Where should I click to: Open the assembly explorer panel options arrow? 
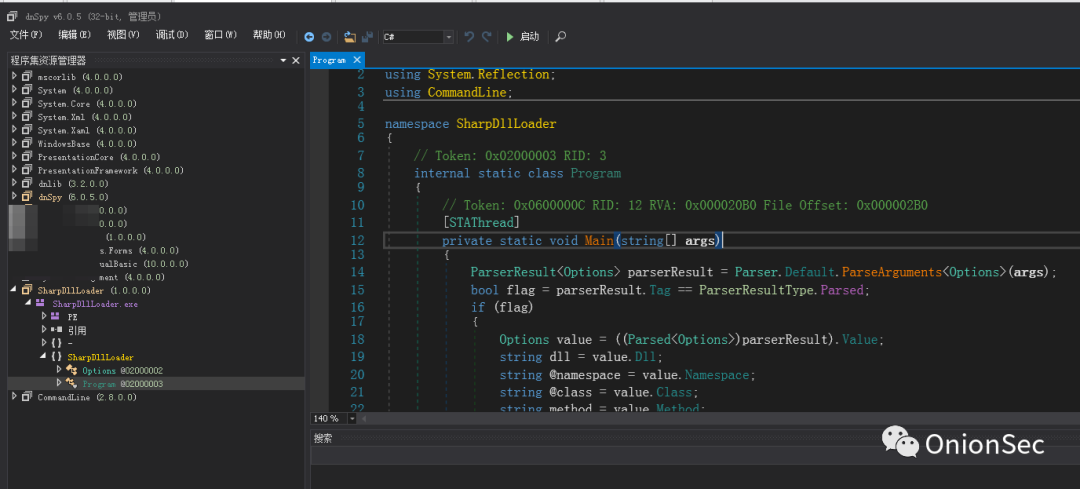pos(283,61)
